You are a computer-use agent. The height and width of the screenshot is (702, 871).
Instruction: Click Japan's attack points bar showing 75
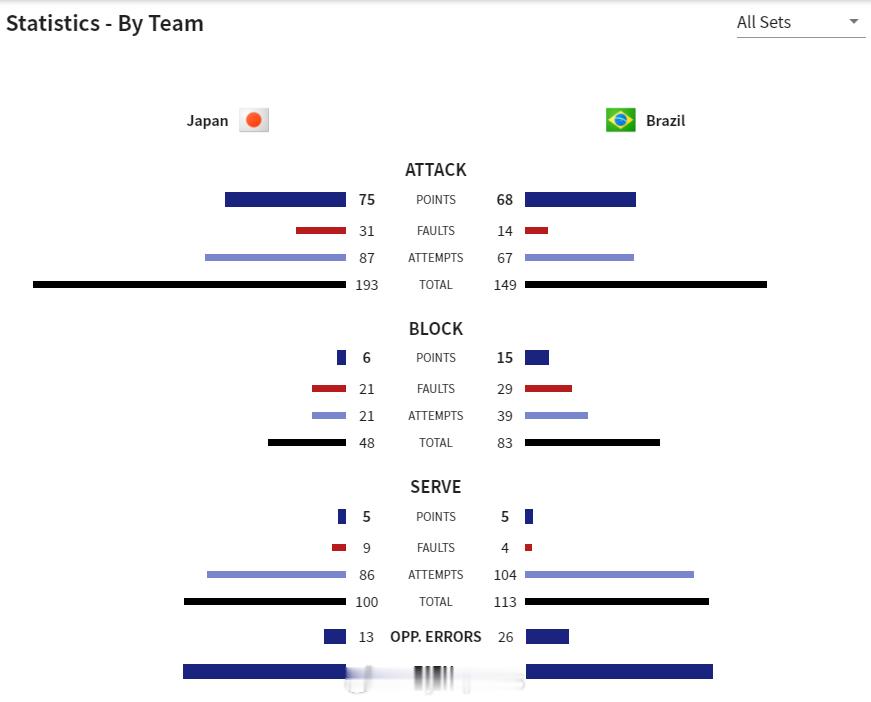286,199
